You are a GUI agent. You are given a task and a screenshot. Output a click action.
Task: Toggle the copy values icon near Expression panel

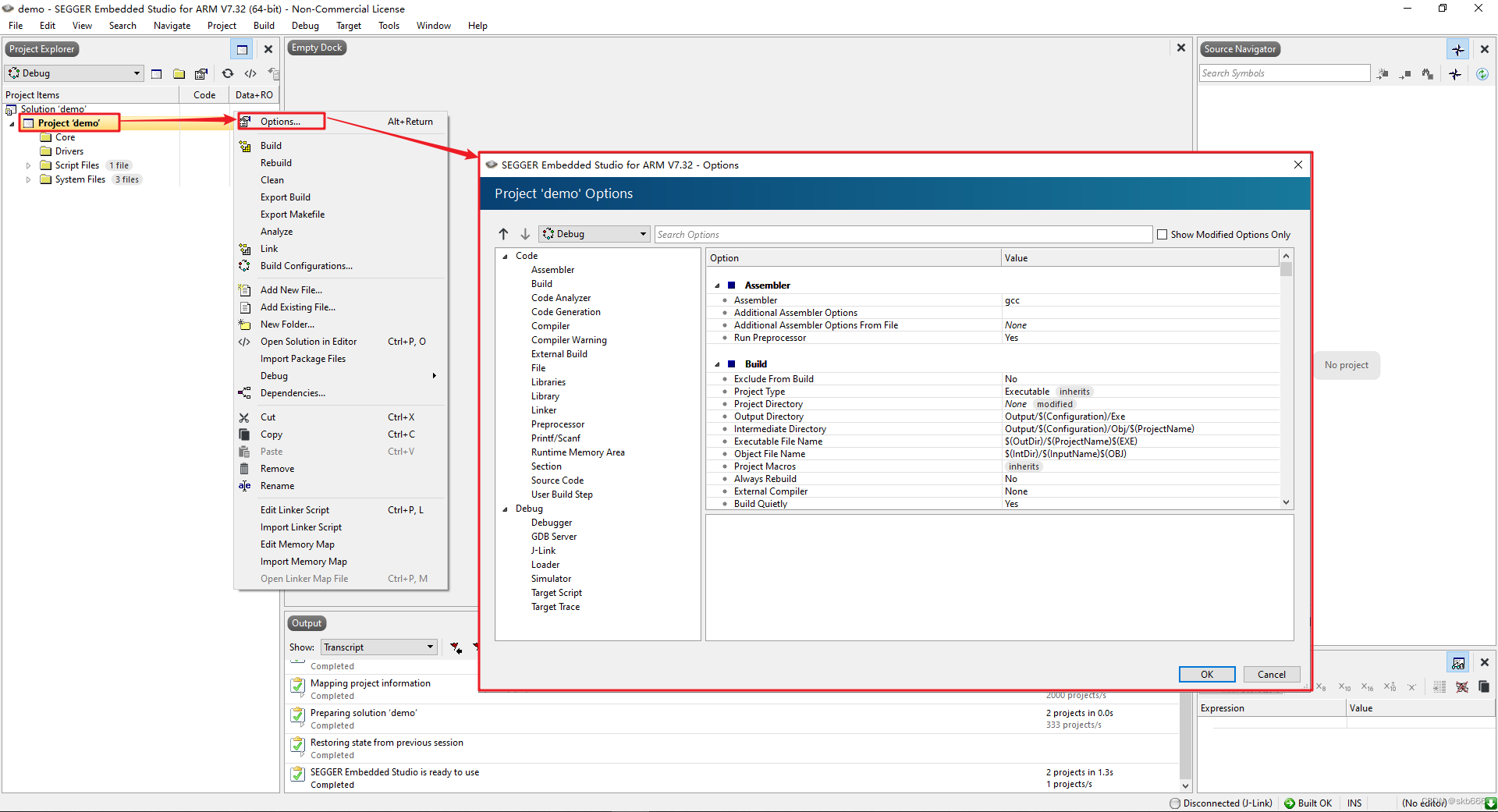[x=1485, y=687]
